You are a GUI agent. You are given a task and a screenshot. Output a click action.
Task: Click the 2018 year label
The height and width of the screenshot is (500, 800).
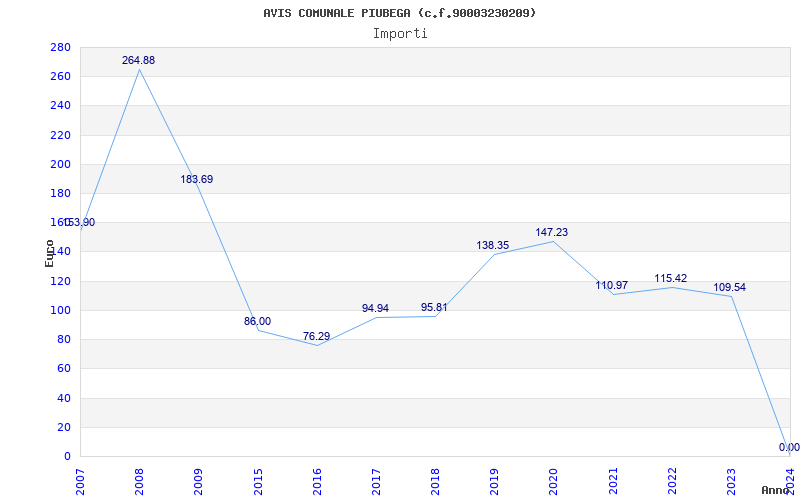click(435, 481)
